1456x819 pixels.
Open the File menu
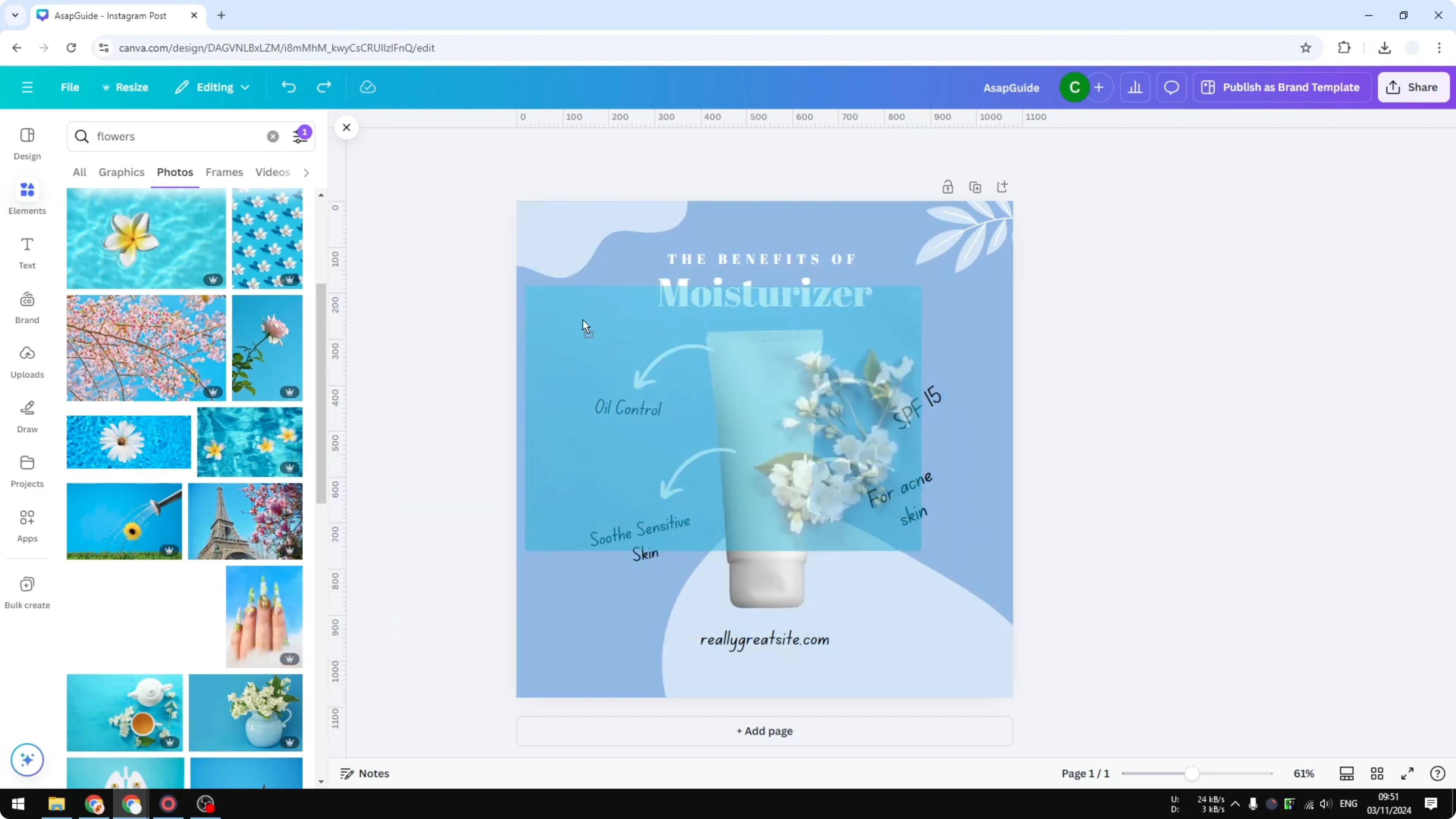click(70, 87)
